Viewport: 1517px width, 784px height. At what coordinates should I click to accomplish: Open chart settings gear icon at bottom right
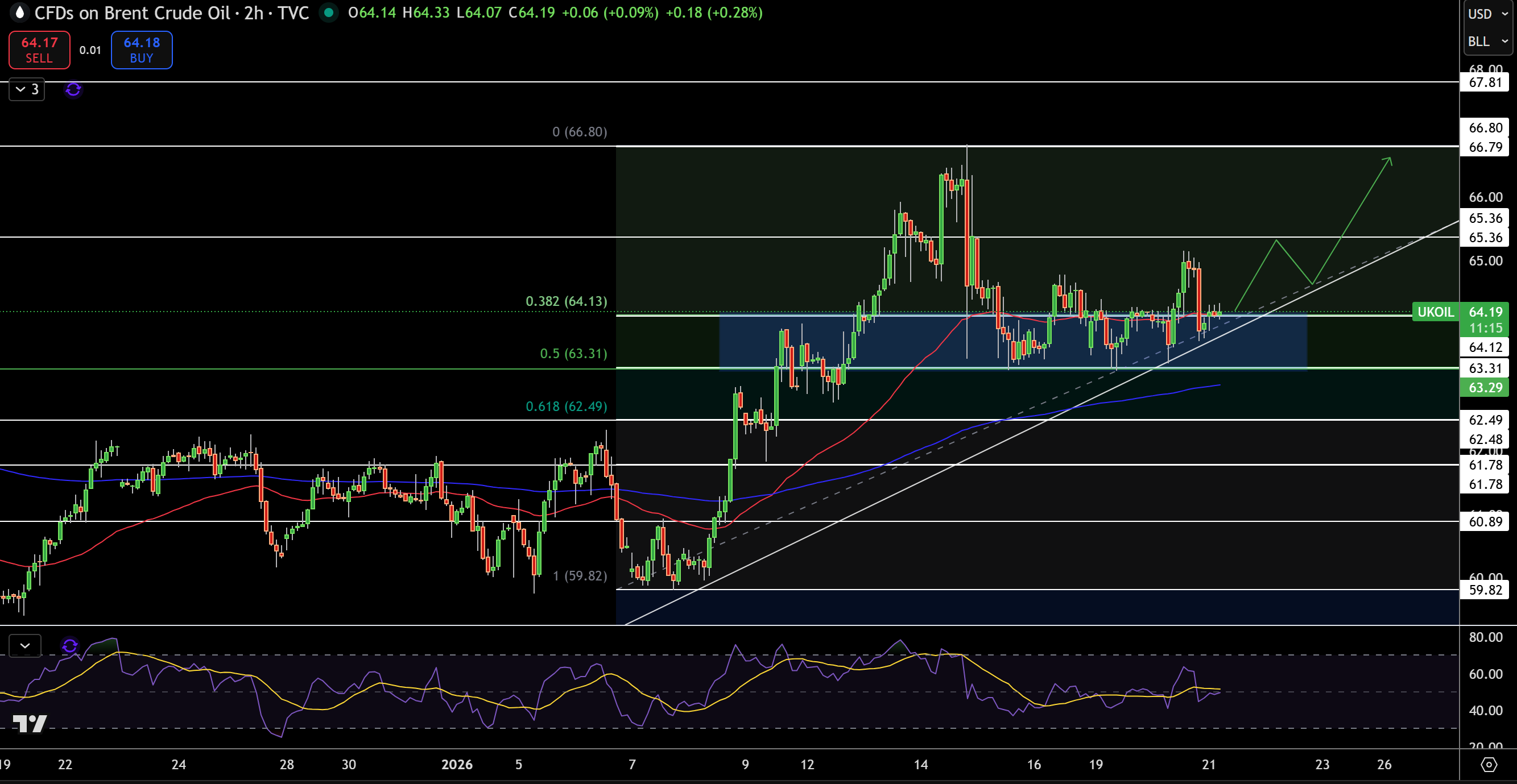click(1489, 765)
